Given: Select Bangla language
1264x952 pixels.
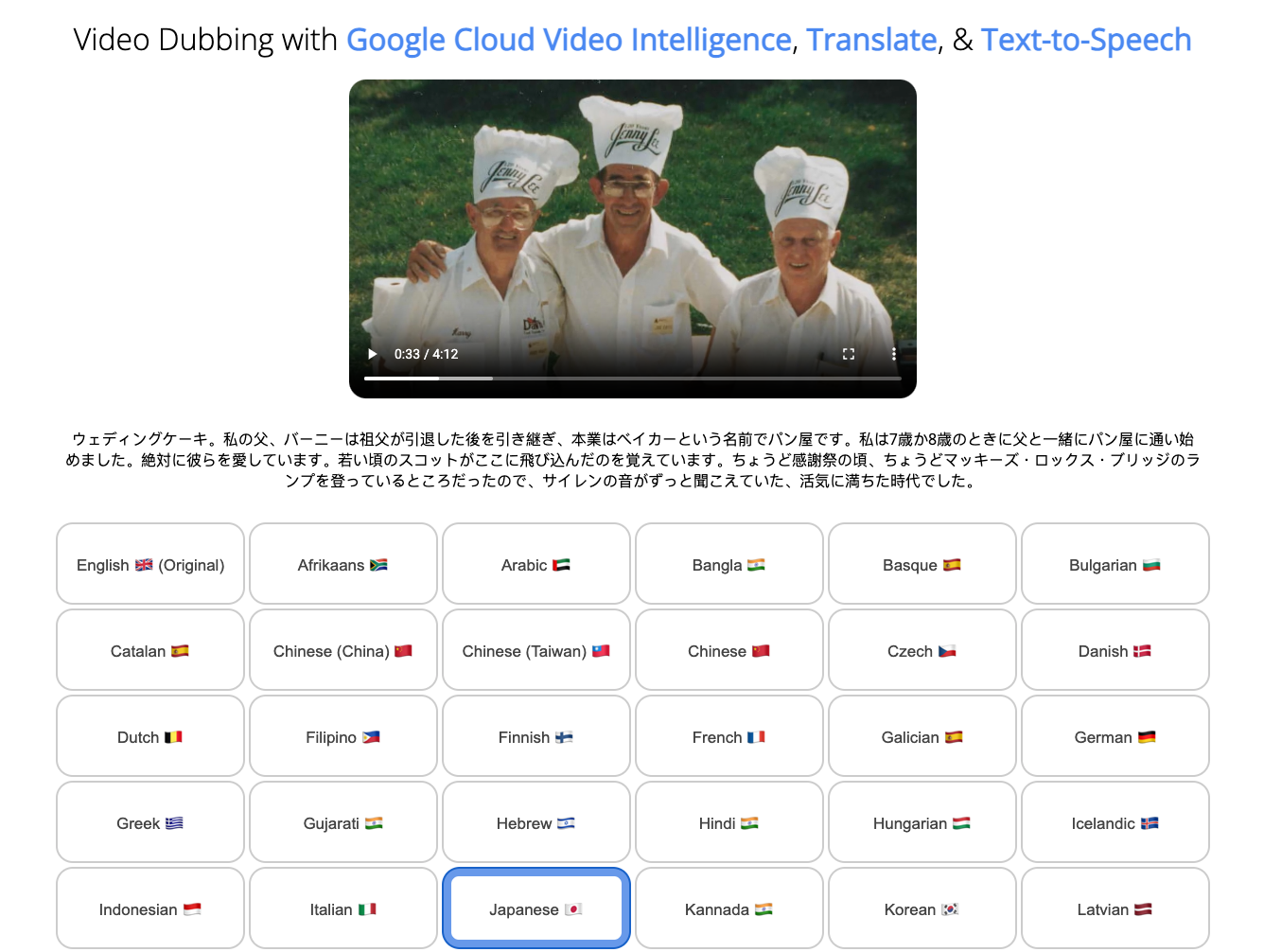Looking at the screenshot, I should (729, 564).
